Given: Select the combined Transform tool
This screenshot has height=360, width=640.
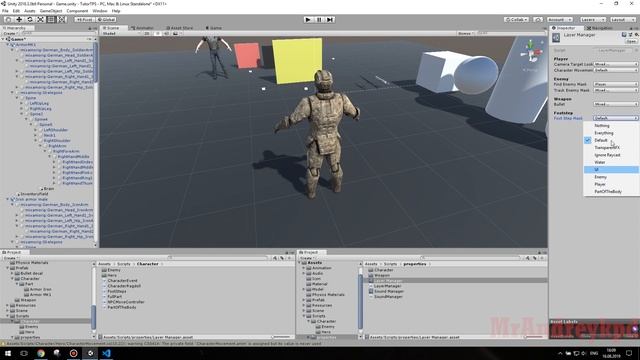Looking at the screenshot, I should [61, 20].
